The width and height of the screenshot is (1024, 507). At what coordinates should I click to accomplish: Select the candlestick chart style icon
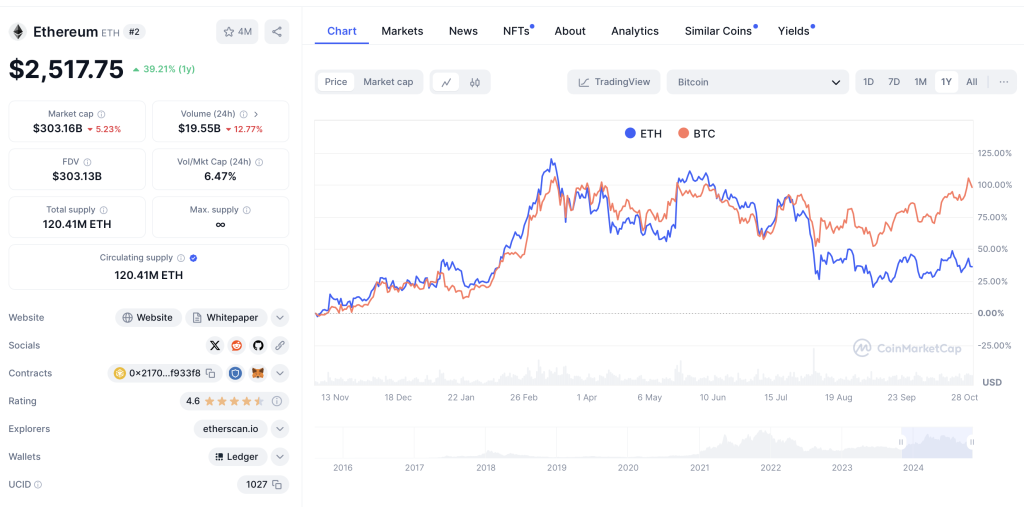pyautogui.click(x=475, y=82)
